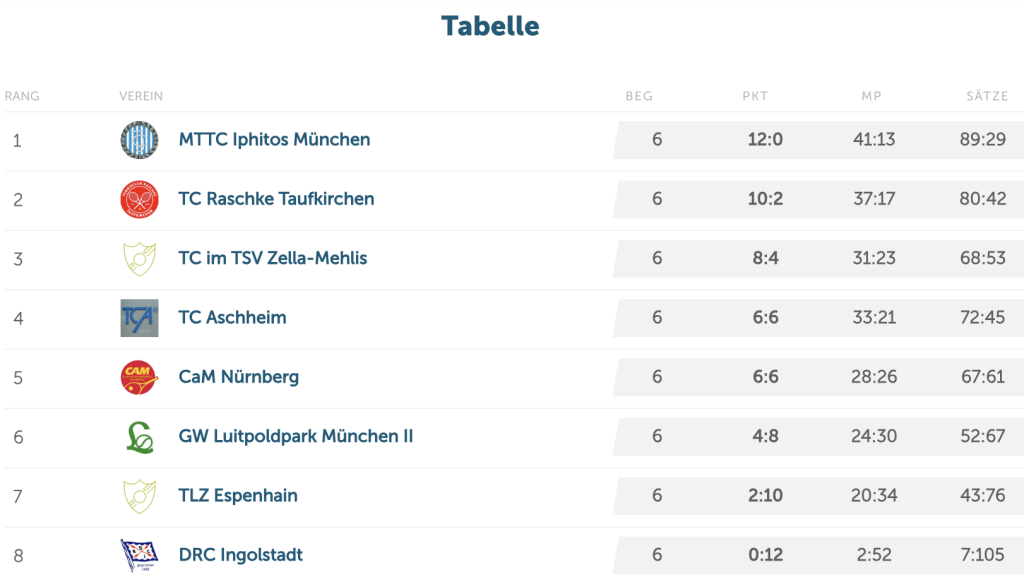The image size is (1024, 577).
Task: Open the DRC Ingolstadt team link
Action: click(240, 555)
